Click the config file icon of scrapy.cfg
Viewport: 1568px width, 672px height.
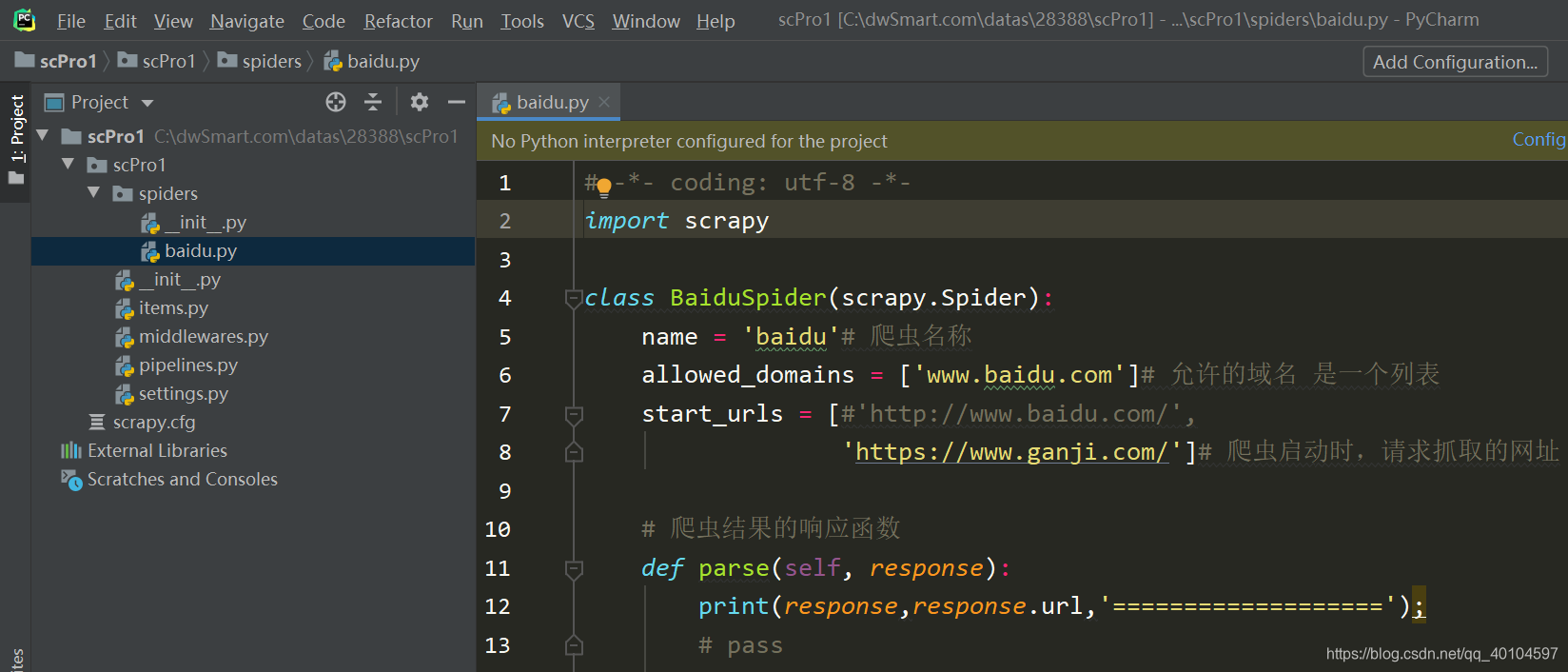coord(97,422)
